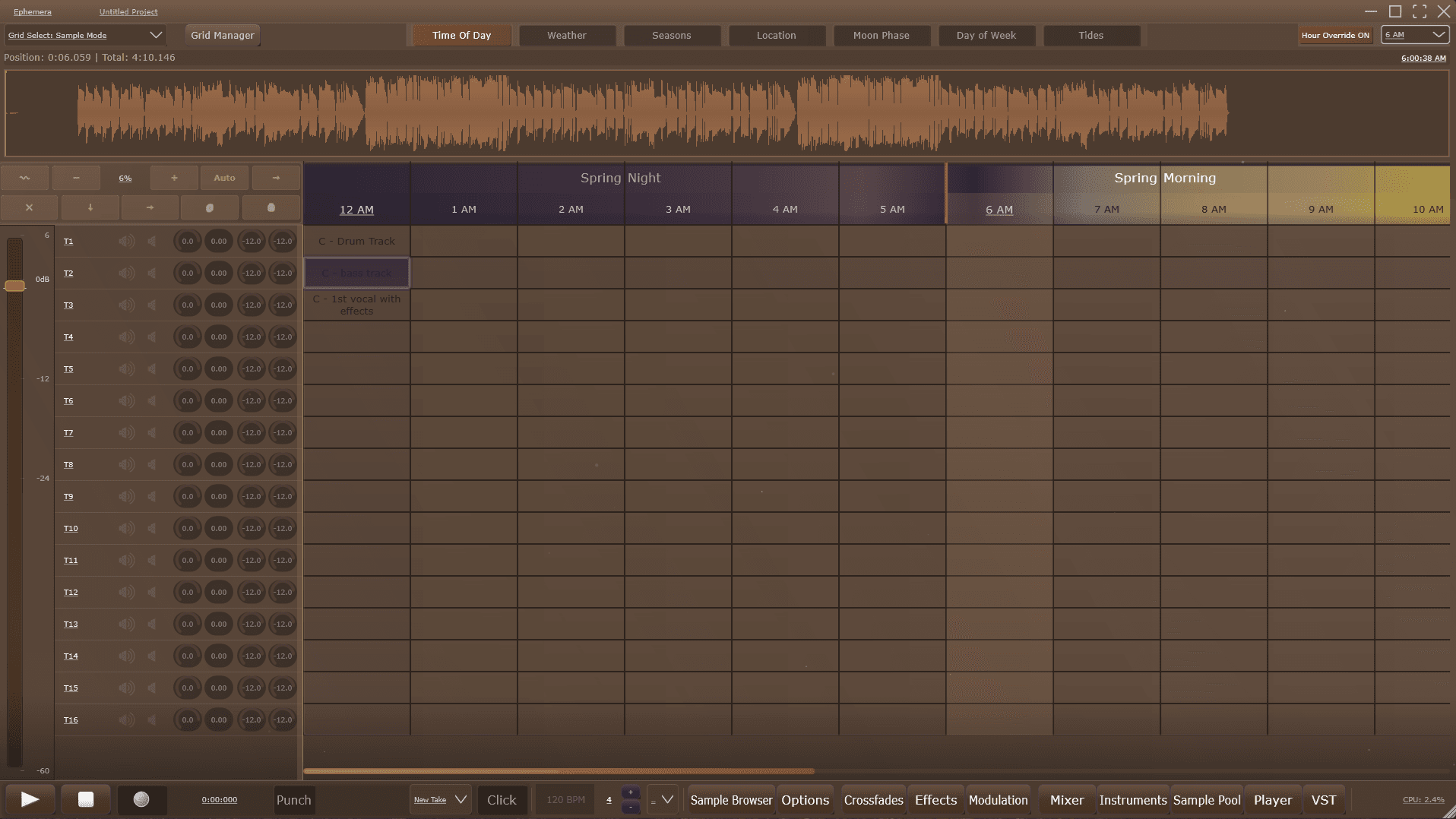Open the Sample Browser panel

click(x=730, y=800)
